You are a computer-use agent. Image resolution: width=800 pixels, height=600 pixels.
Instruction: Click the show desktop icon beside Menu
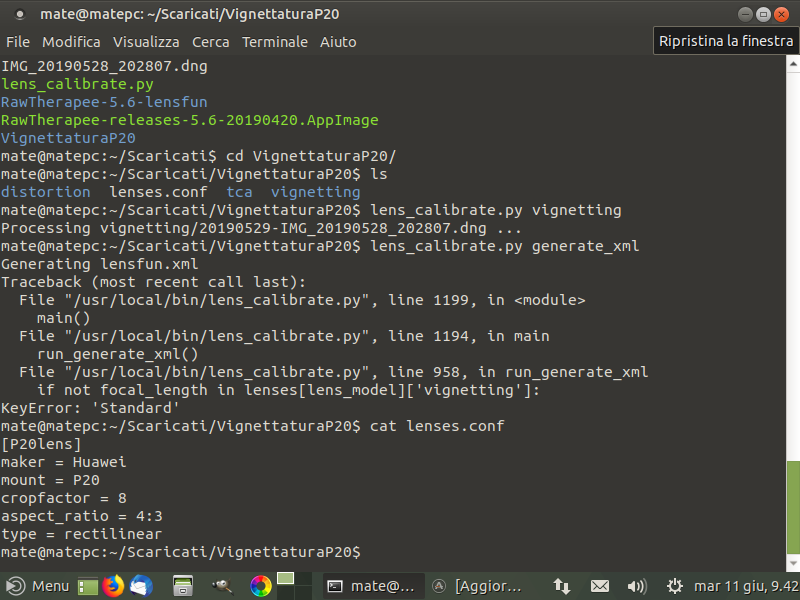point(88,587)
